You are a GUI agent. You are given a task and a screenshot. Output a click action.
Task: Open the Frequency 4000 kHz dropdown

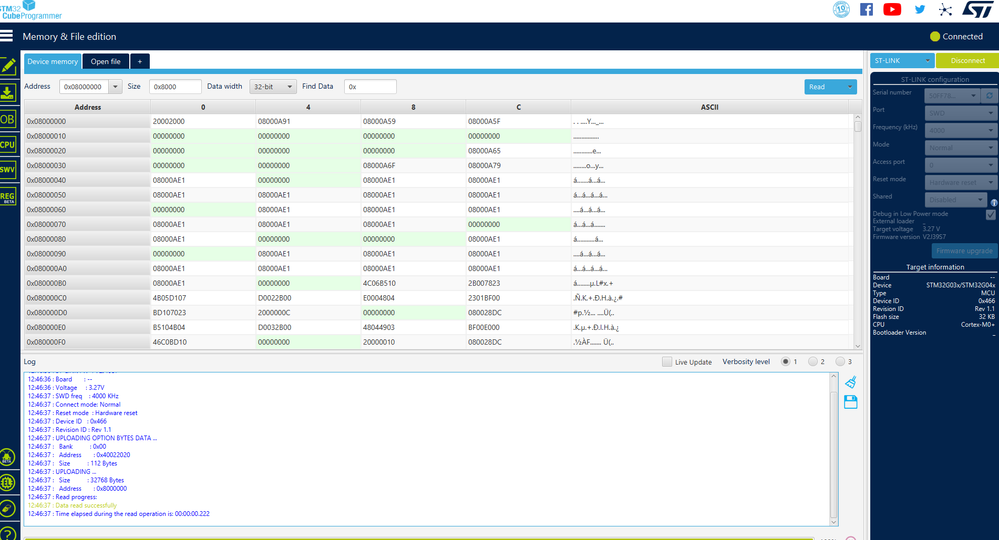(960, 130)
